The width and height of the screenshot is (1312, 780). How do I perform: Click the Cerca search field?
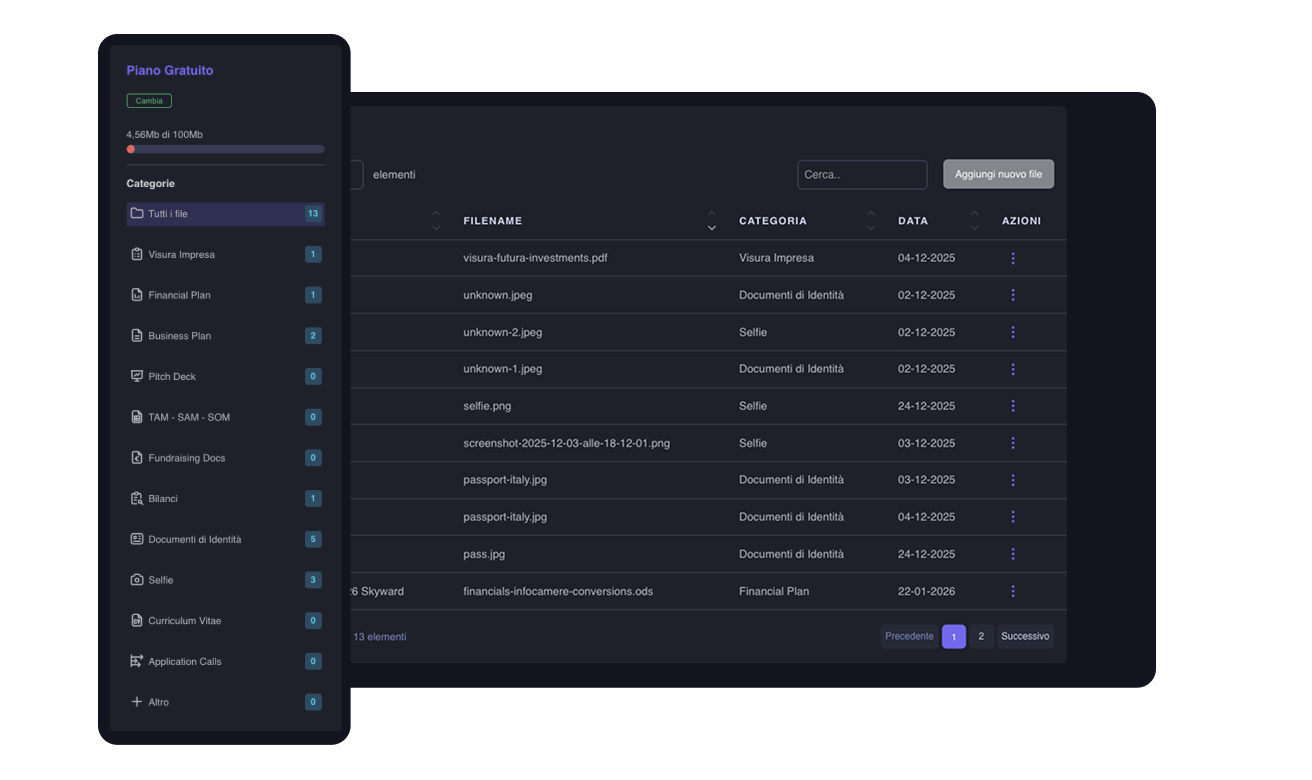tap(861, 175)
